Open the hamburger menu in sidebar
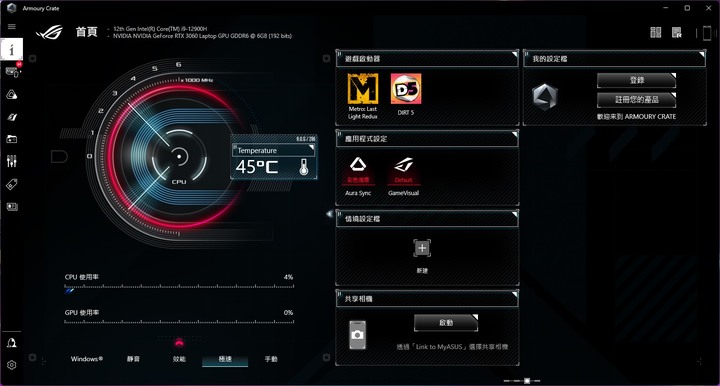The width and height of the screenshot is (720, 386). pyautogui.click(x=11, y=27)
